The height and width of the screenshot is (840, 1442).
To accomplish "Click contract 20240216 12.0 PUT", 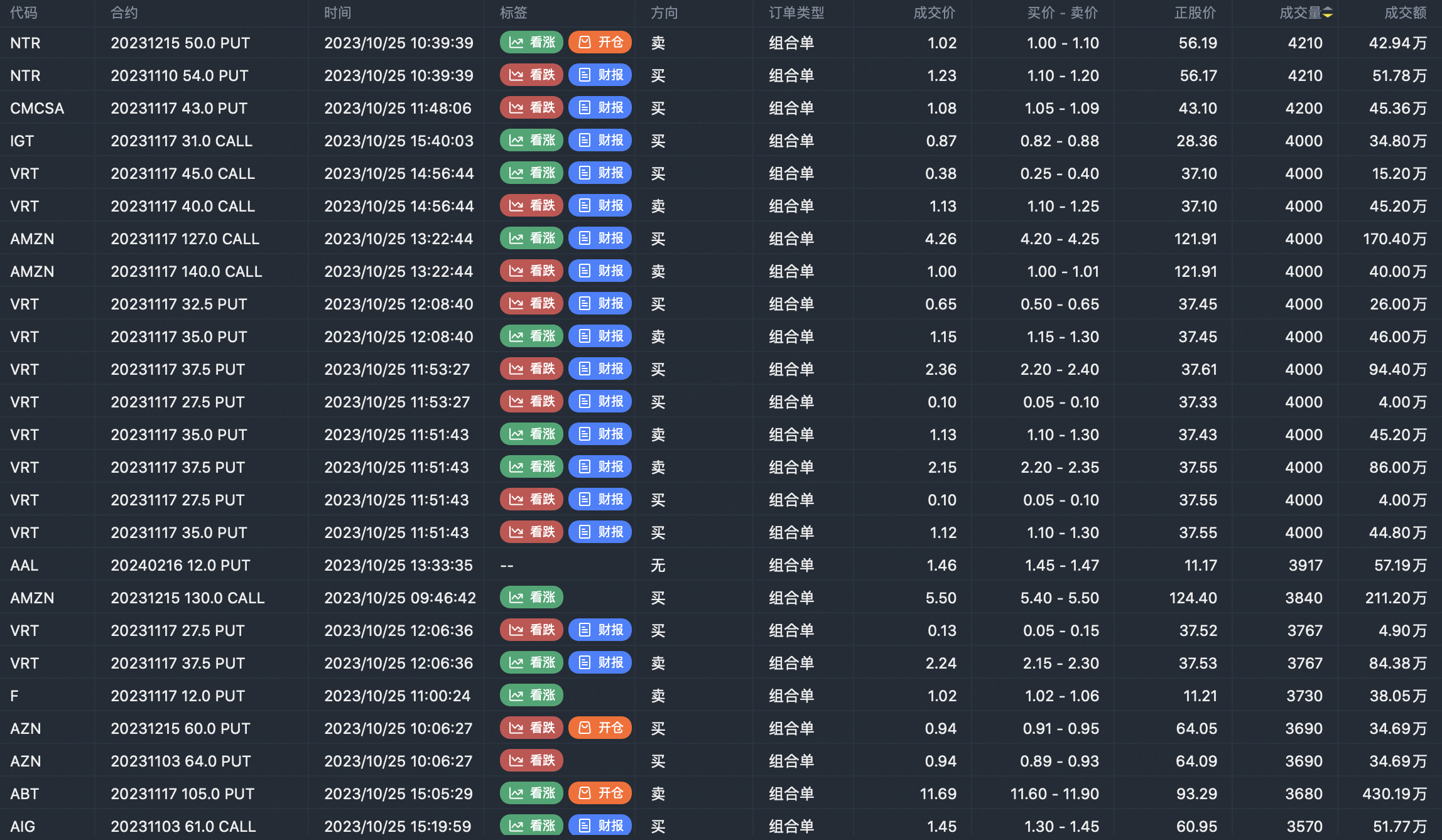I will pos(180,565).
